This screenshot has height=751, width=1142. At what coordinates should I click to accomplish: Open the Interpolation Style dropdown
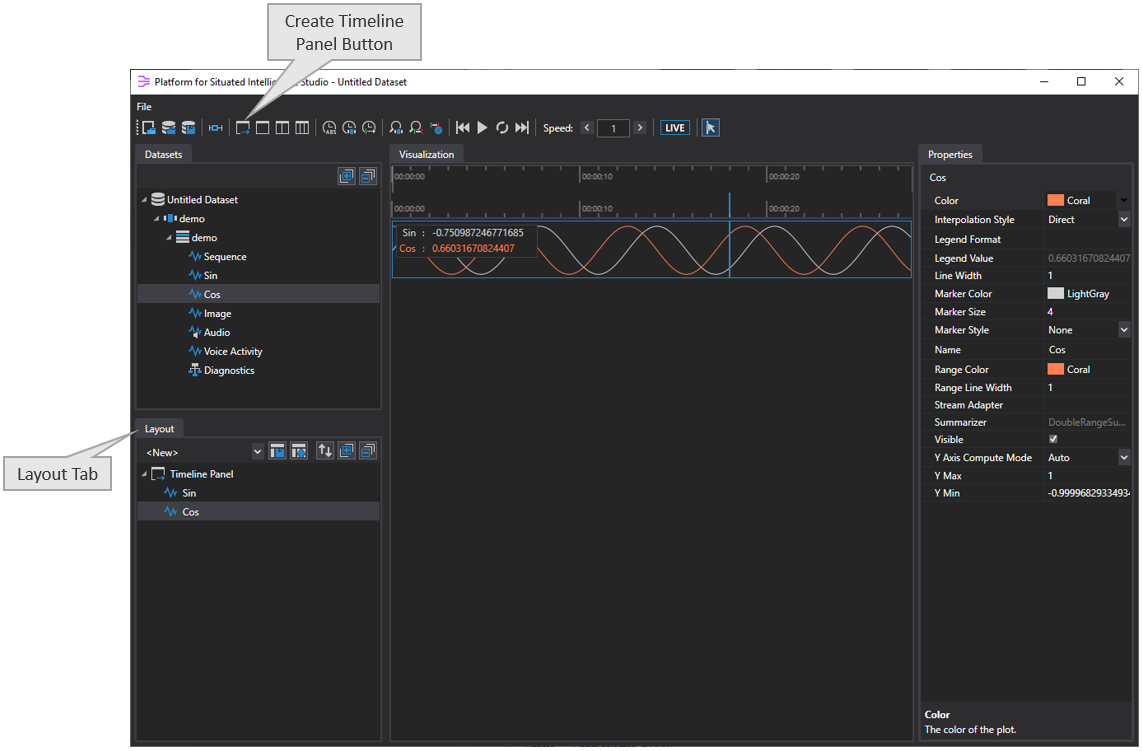pyautogui.click(x=1125, y=219)
